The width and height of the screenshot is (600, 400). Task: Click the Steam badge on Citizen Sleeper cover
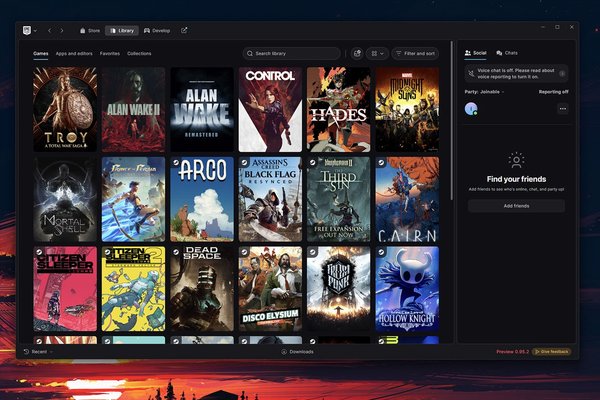tap(39, 252)
